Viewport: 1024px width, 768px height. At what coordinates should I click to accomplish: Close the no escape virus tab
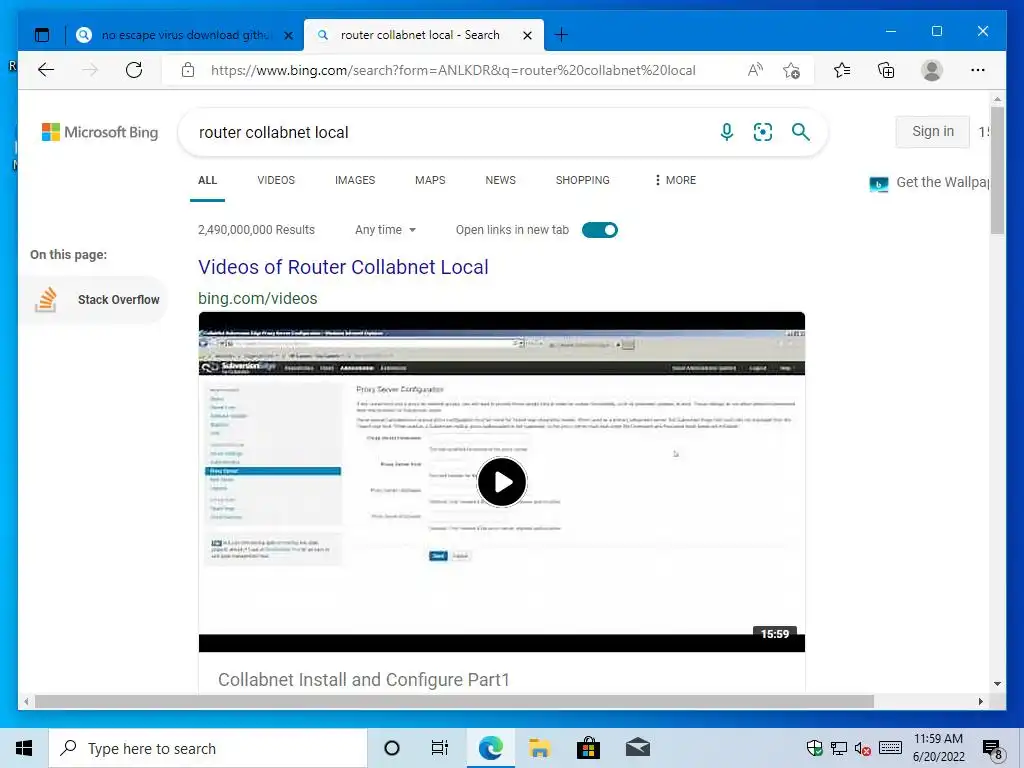pos(288,35)
